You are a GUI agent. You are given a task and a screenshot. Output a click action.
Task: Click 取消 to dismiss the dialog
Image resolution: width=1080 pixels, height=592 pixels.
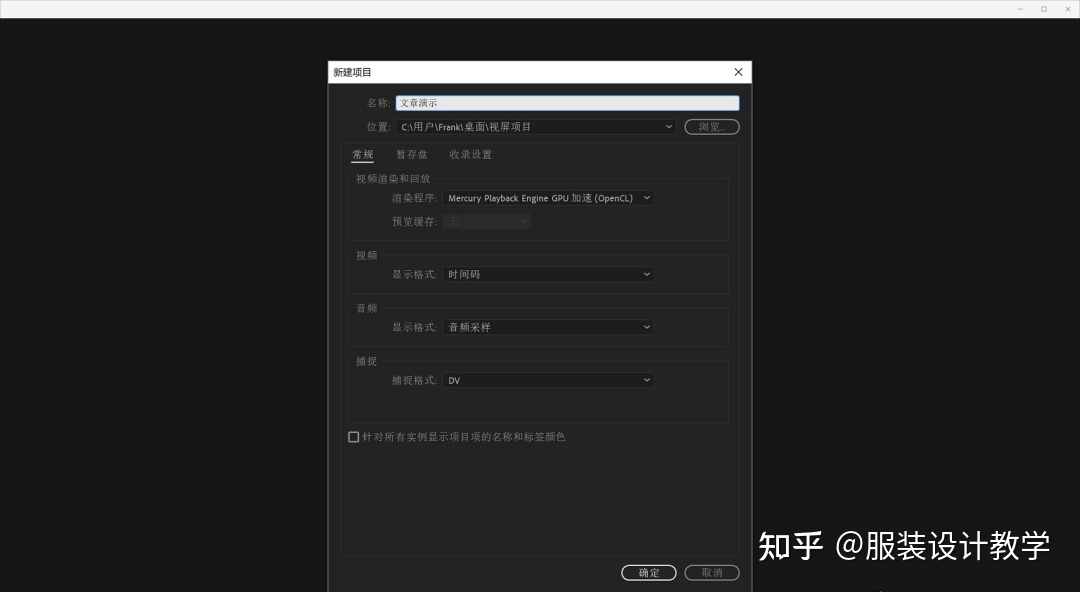coord(712,572)
